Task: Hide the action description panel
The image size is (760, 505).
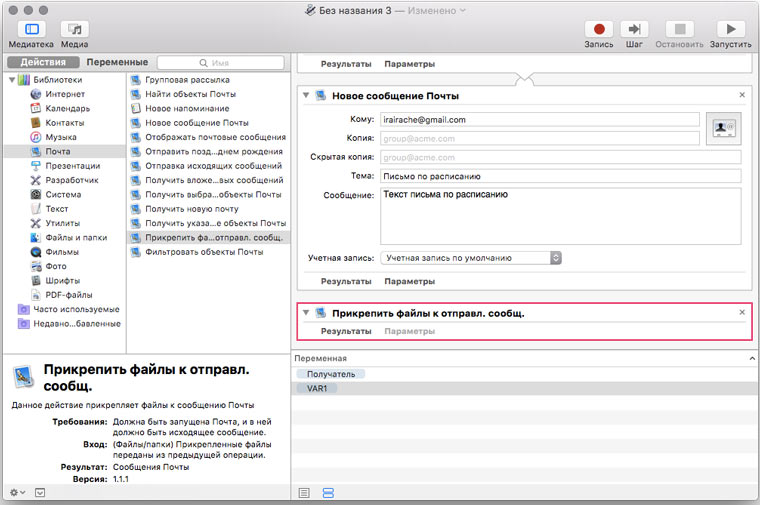Action: click(40, 492)
